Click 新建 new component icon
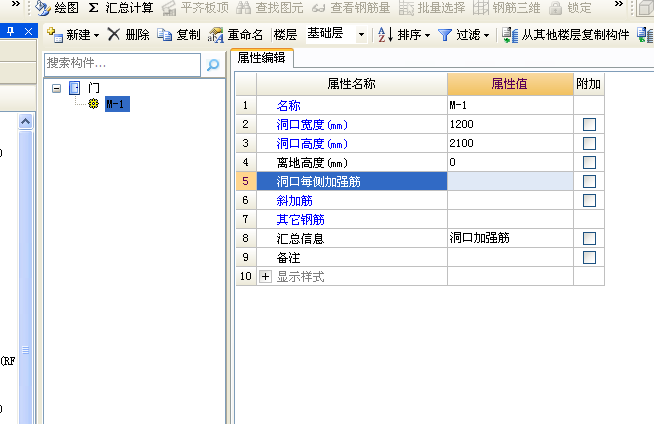The height and width of the screenshot is (424, 654). (55, 35)
